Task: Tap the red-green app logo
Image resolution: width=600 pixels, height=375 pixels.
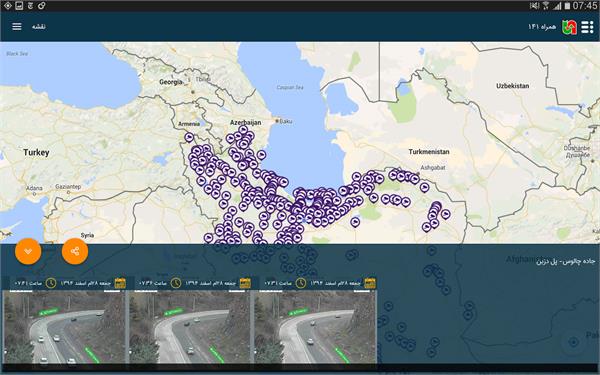Action: point(569,27)
